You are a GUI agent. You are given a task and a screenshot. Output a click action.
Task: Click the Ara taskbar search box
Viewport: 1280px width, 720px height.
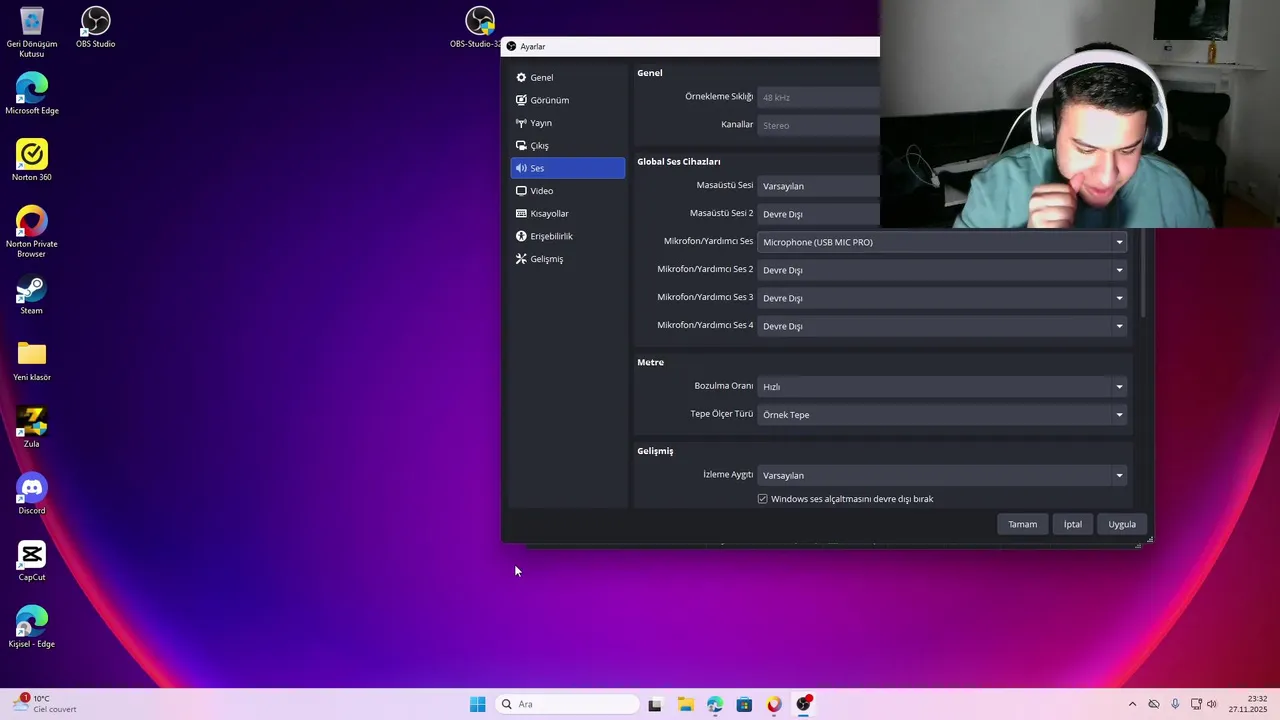pos(567,704)
